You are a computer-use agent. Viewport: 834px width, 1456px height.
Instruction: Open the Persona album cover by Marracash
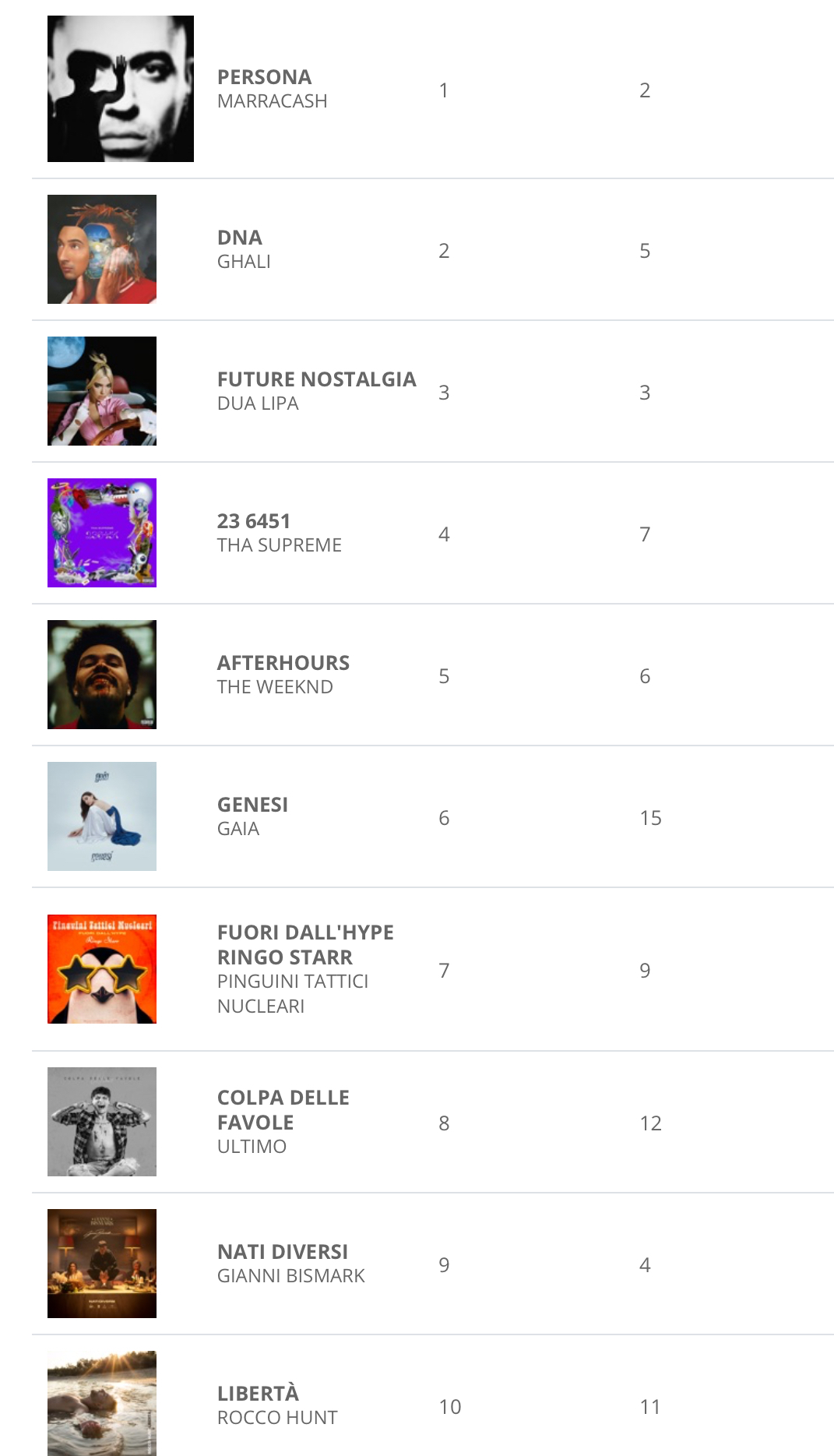[x=120, y=89]
